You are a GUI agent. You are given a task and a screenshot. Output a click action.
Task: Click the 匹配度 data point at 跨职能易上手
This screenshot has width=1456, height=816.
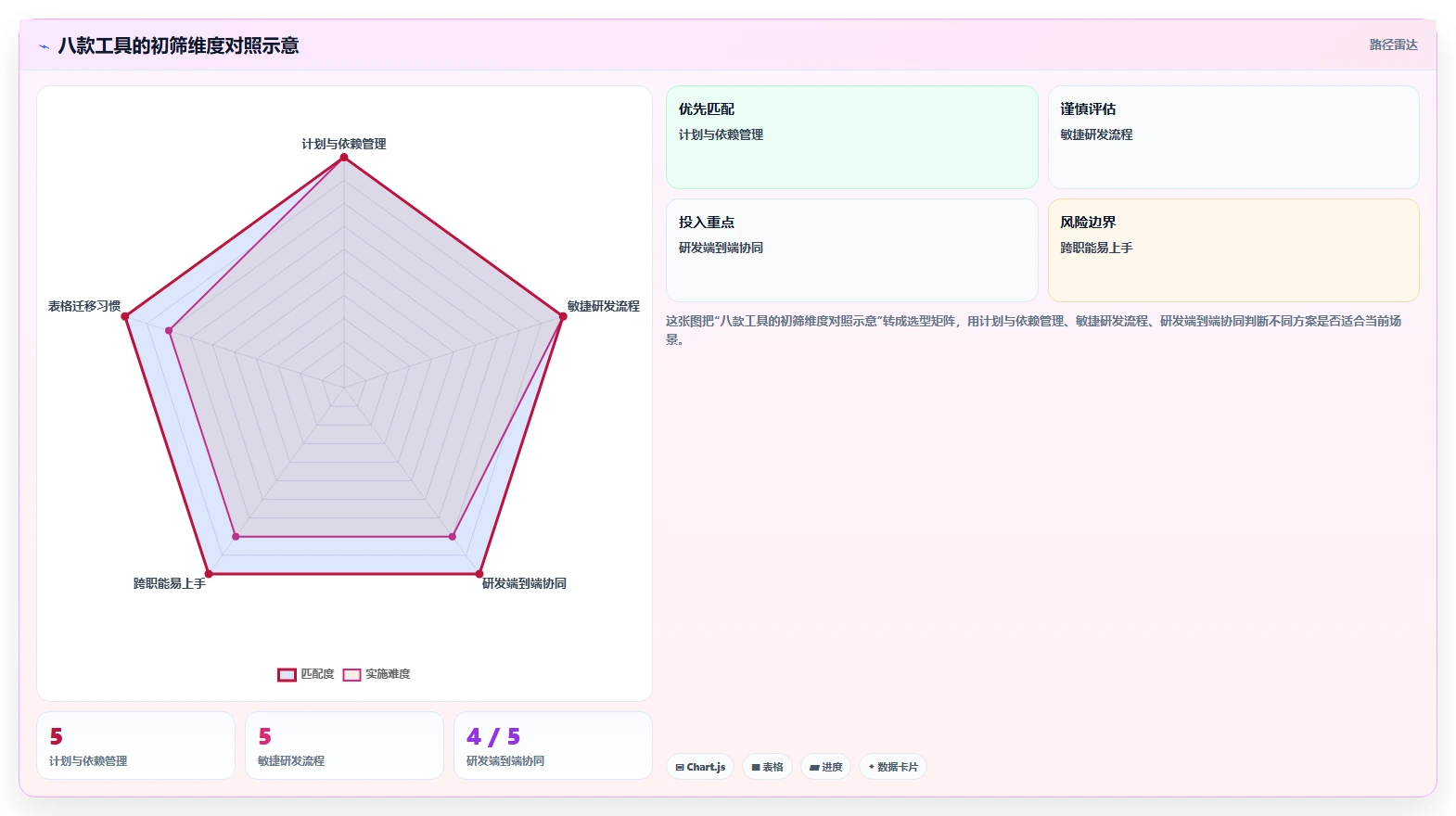(209, 574)
